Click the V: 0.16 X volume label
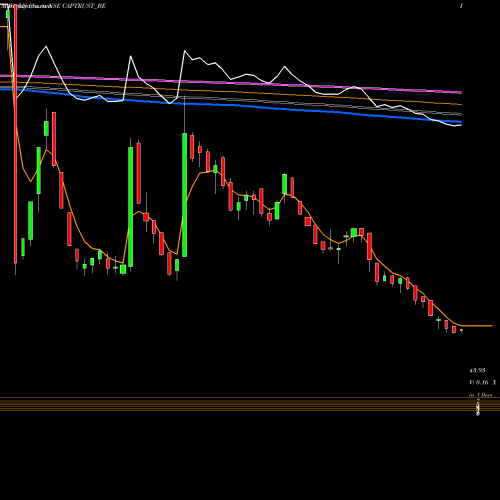The width and height of the screenshot is (500, 500). coord(483,382)
